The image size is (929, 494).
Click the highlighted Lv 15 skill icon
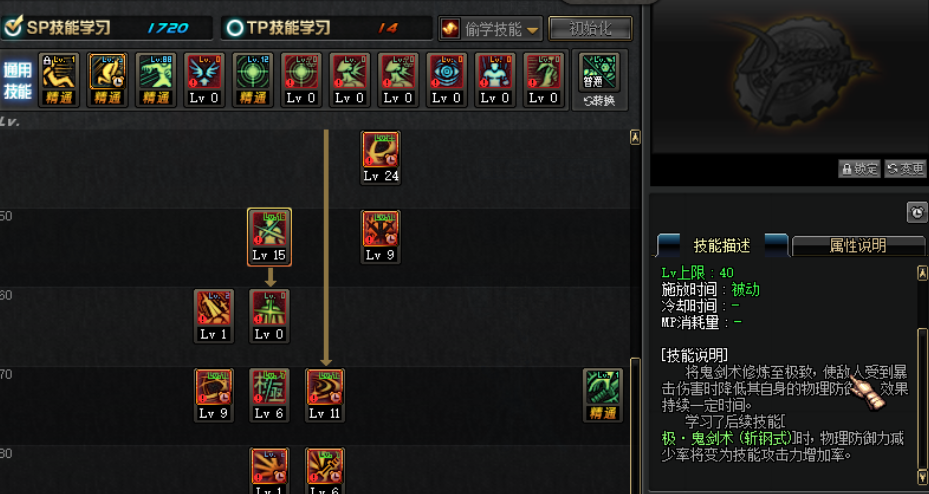coord(269,236)
